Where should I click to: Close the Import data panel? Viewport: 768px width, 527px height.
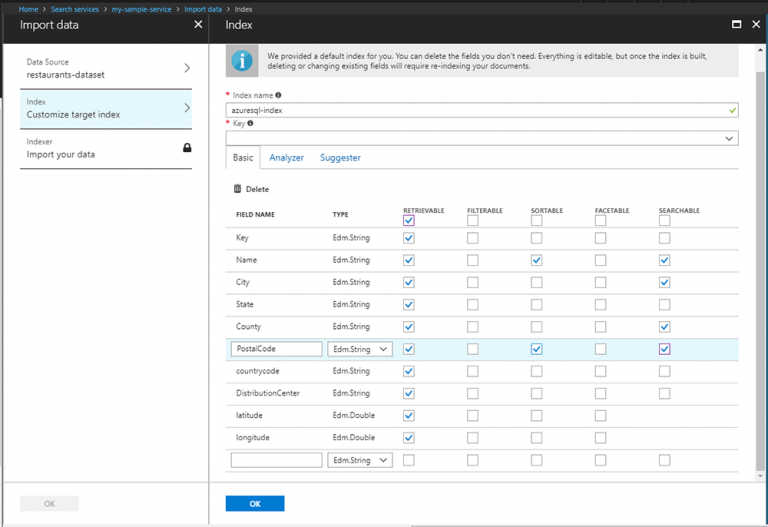(197, 24)
